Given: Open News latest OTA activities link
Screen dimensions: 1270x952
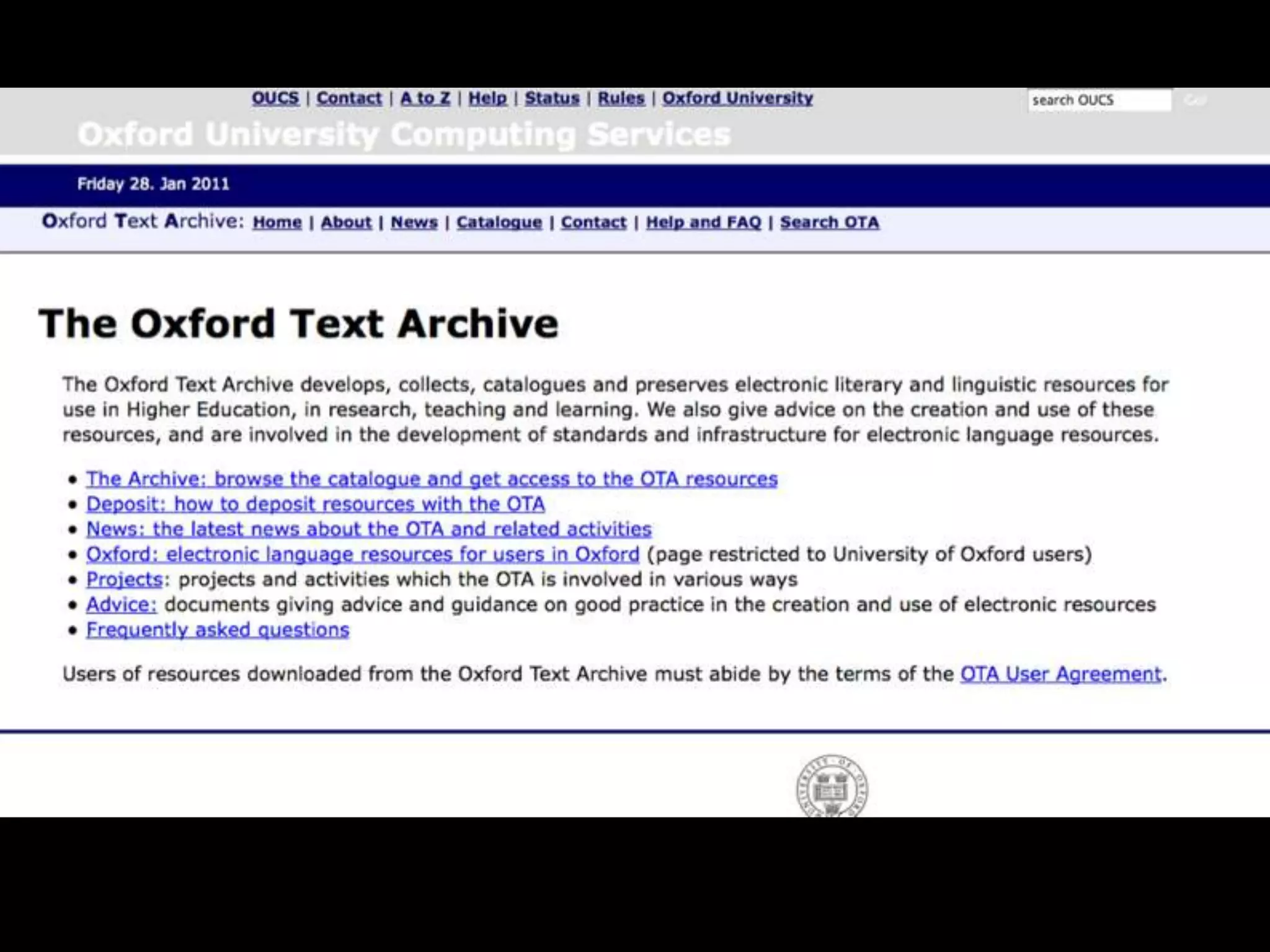Looking at the screenshot, I should [368, 529].
